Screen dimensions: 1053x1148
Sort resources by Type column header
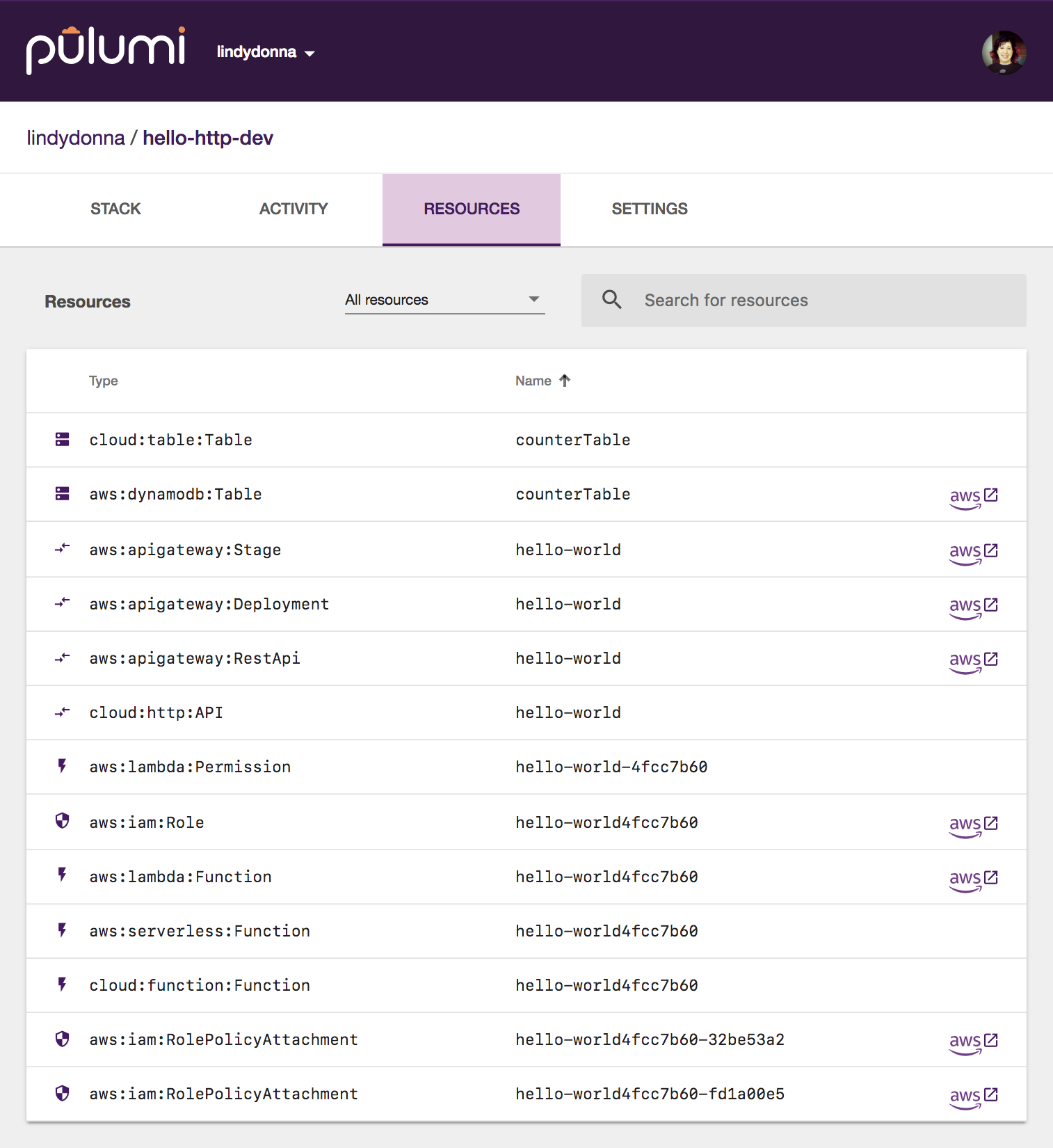104,381
